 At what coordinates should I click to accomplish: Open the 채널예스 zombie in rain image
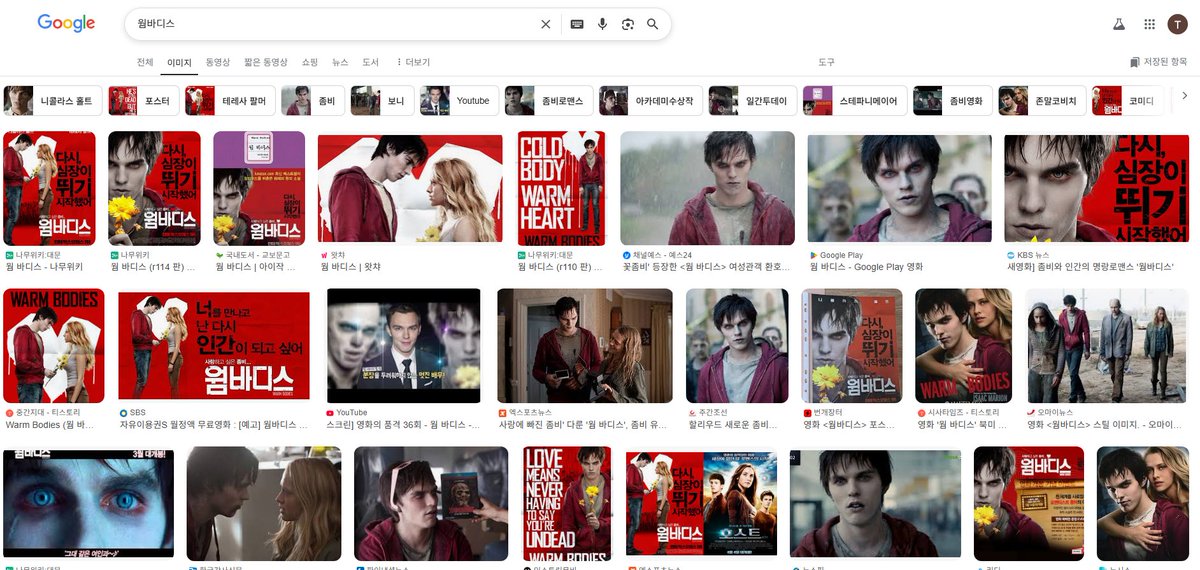707,188
